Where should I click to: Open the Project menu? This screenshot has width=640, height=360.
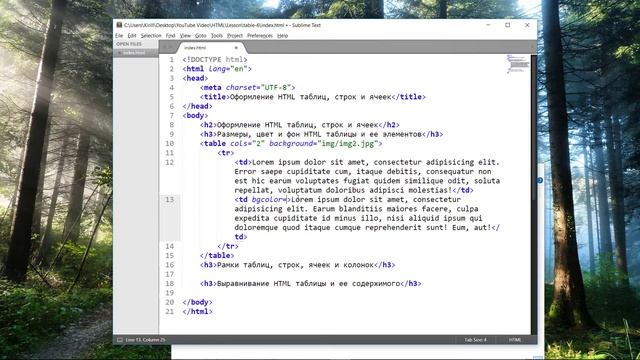[235, 36]
